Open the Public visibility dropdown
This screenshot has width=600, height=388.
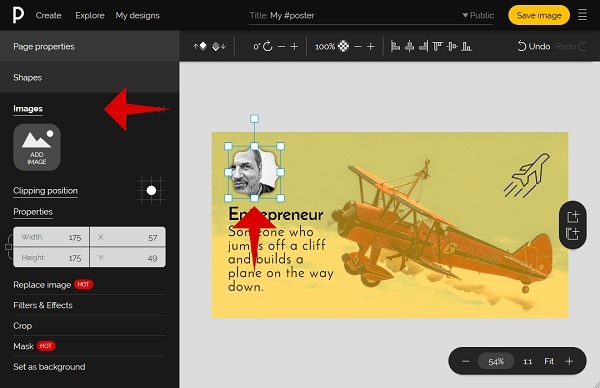(478, 15)
